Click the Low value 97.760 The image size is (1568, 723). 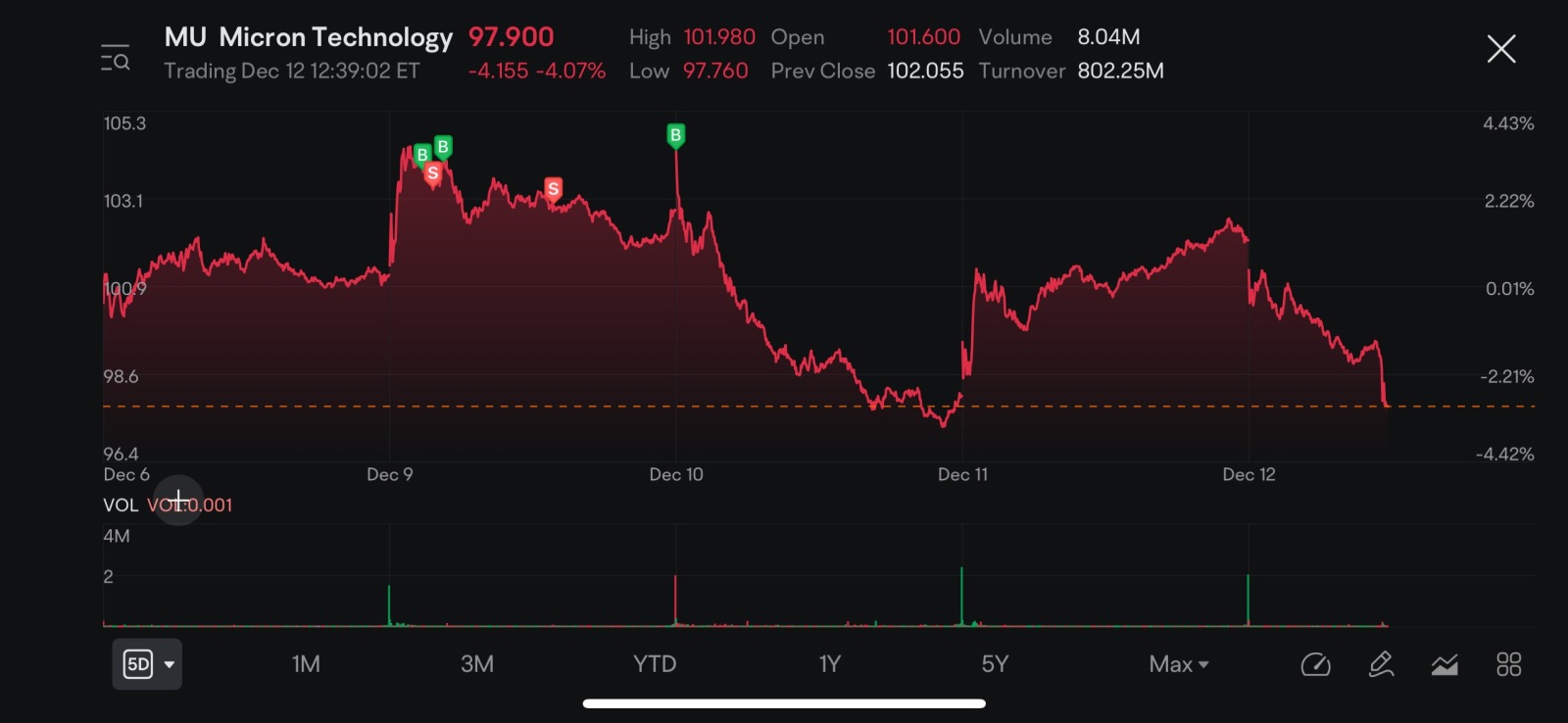pyautogui.click(x=715, y=71)
